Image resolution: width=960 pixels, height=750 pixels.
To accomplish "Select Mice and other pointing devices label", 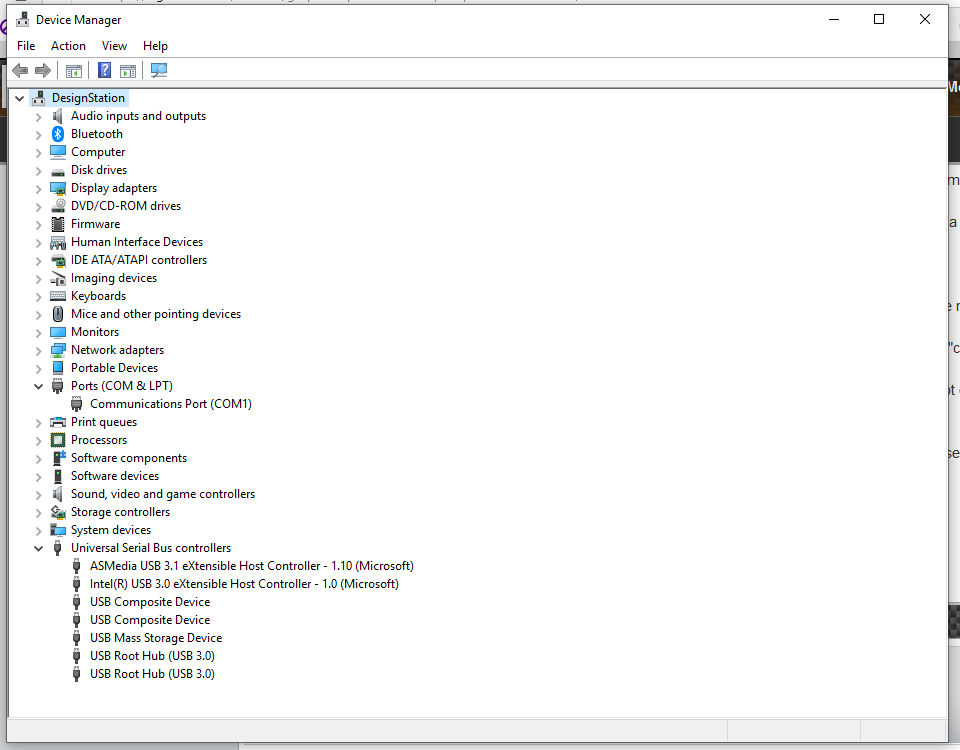I will point(156,314).
